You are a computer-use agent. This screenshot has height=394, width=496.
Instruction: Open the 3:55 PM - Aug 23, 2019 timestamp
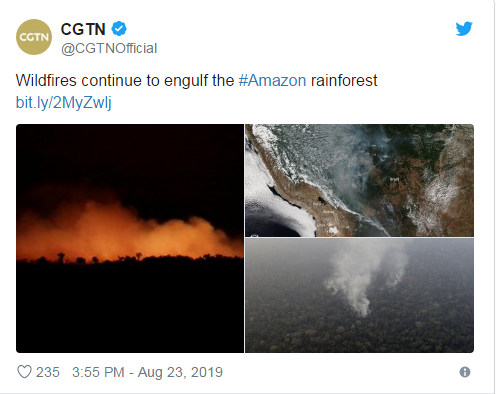tap(147, 372)
